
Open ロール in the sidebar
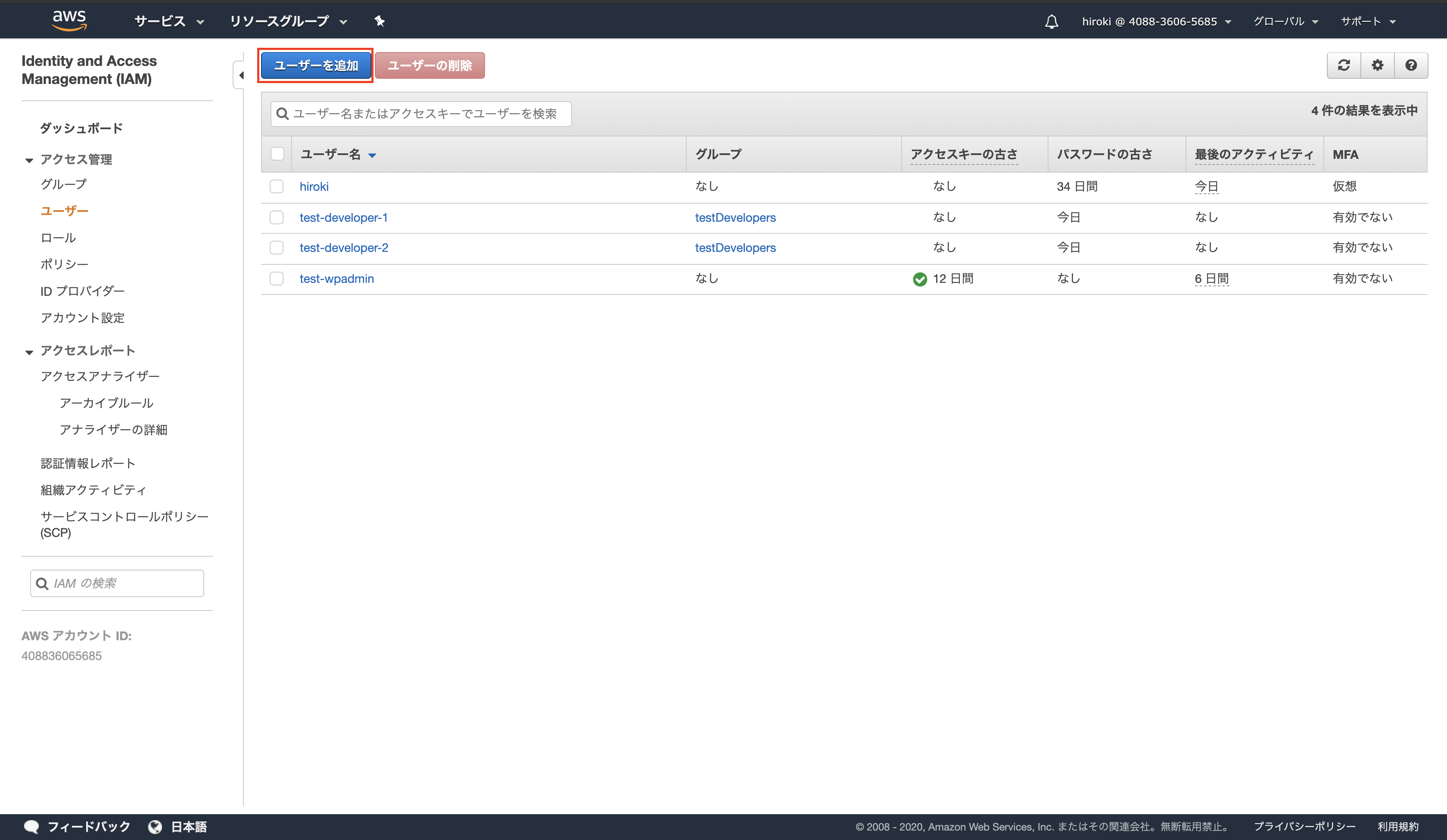(58, 238)
